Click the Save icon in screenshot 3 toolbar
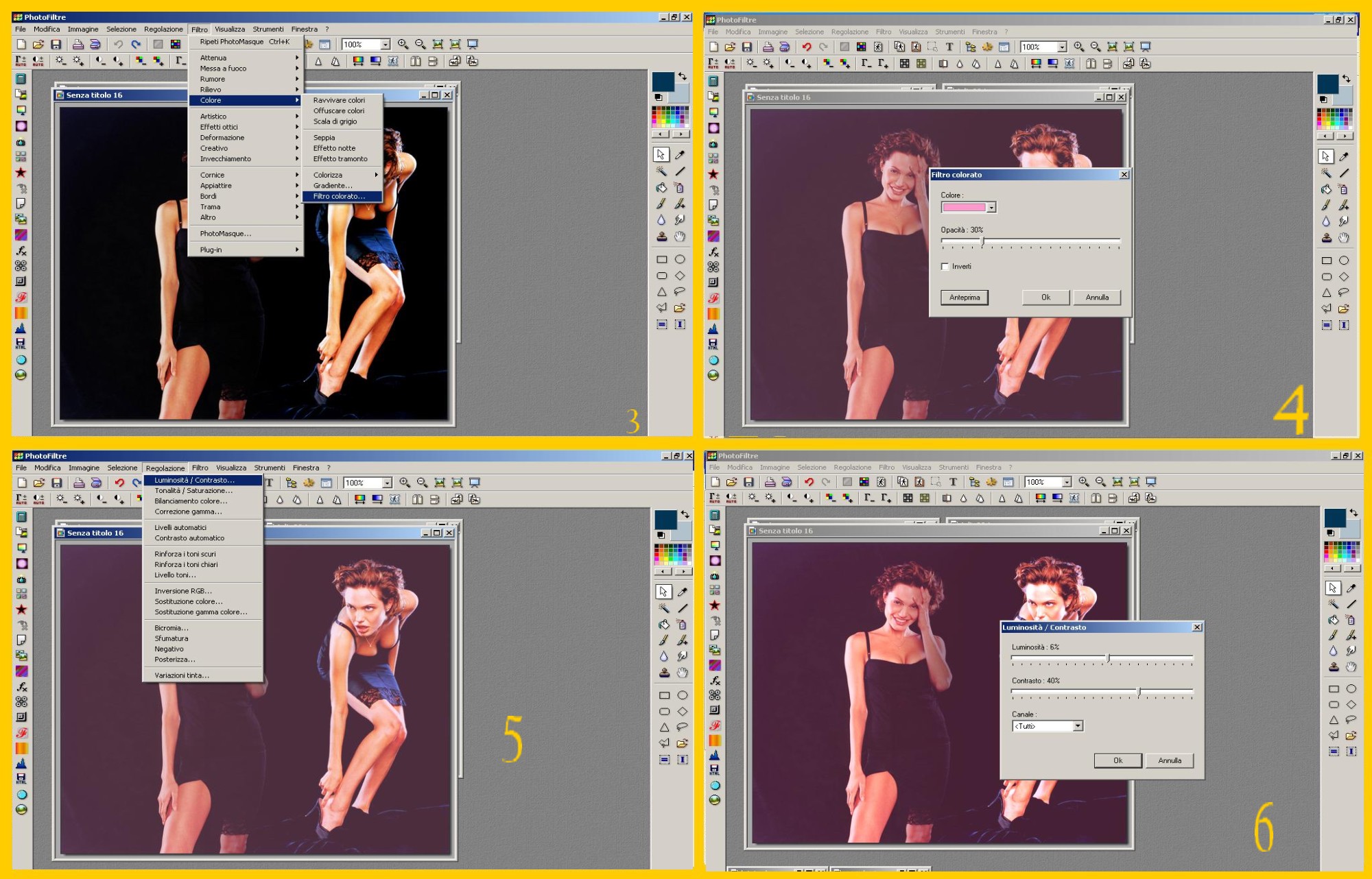Screen dimensions: 1372x879 coord(56,45)
